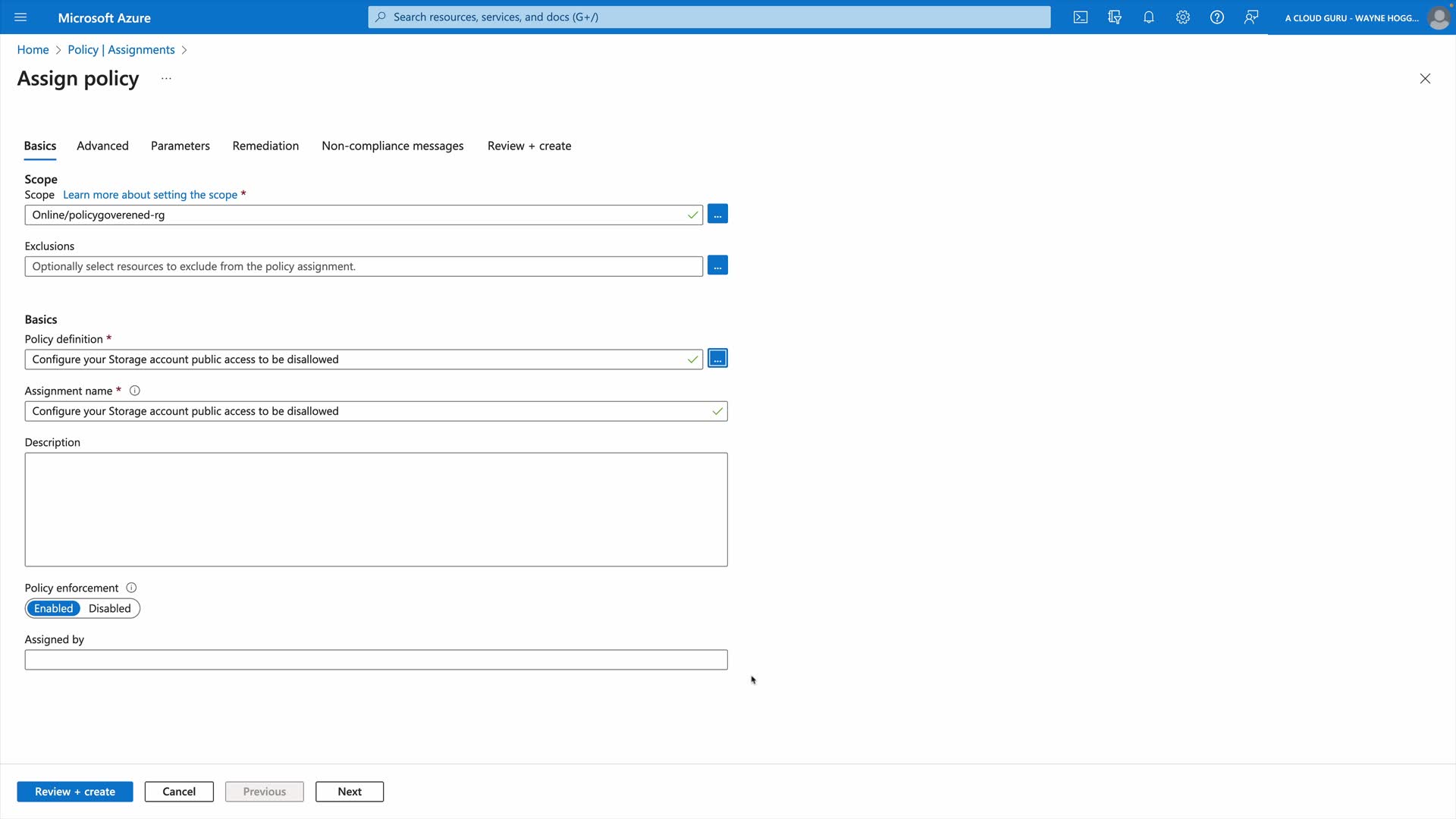Click the Assignment name info icon

tap(134, 391)
